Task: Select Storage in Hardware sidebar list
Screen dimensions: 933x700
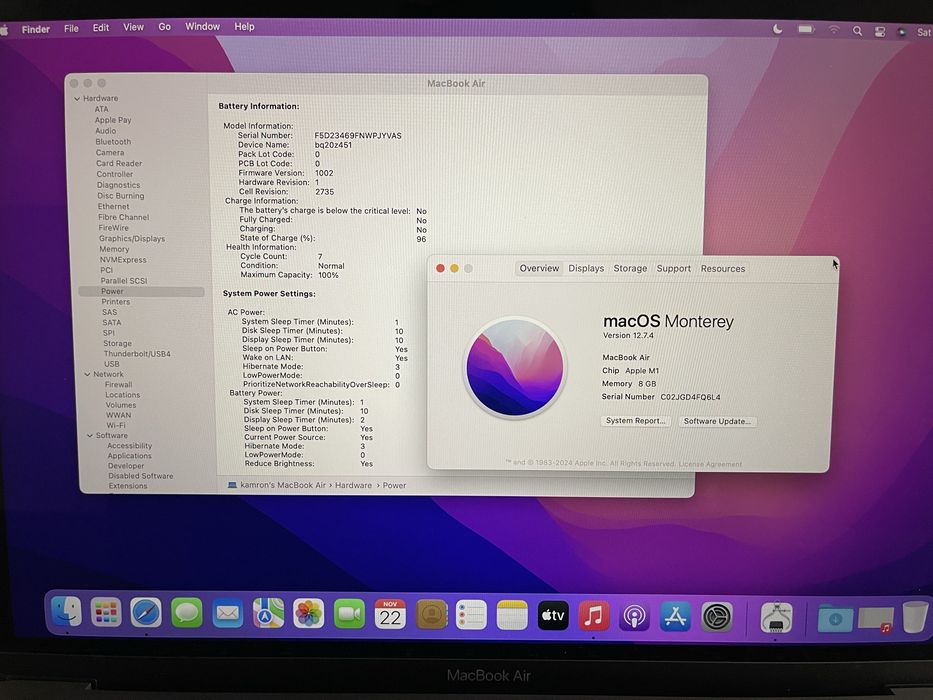Action: [117, 343]
